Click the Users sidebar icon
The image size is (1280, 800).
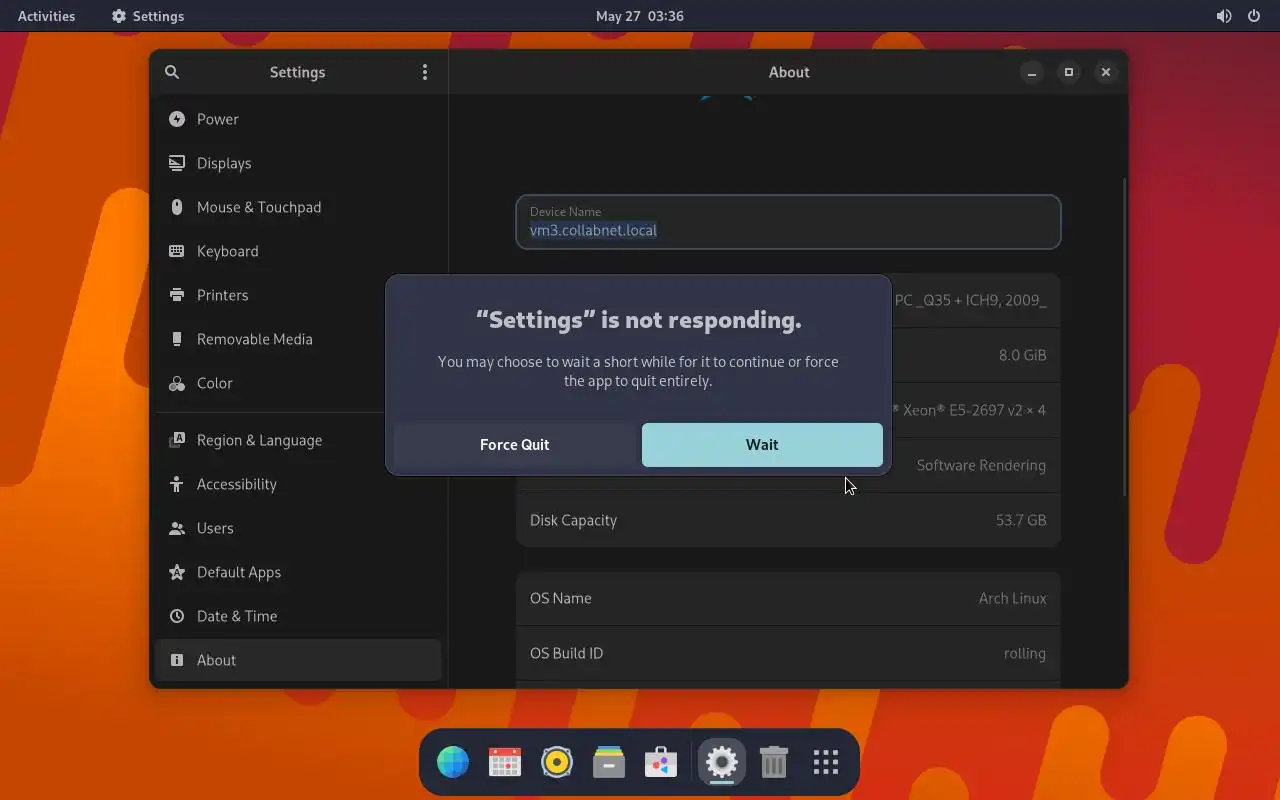[x=177, y=528]
